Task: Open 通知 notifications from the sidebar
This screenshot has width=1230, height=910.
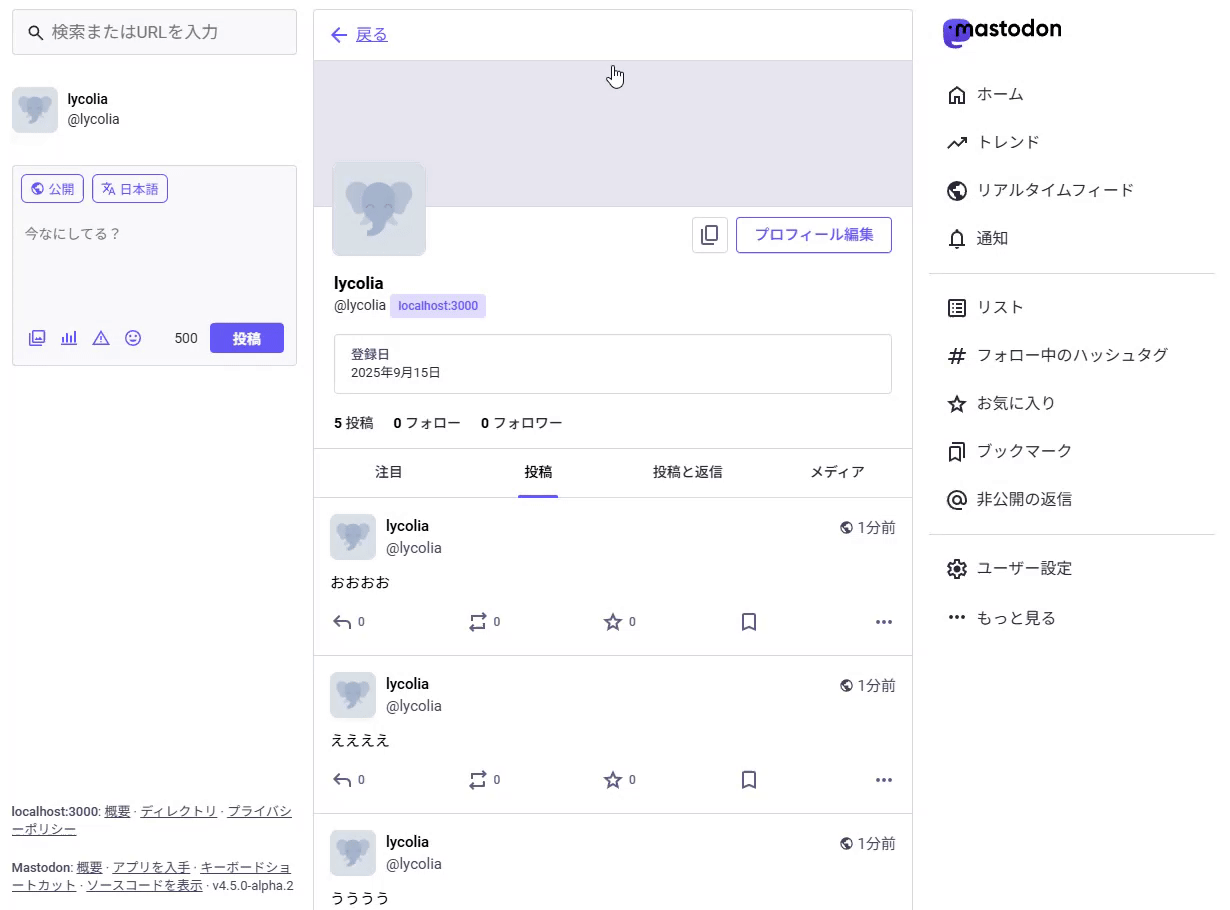Action: coord(991,238)
